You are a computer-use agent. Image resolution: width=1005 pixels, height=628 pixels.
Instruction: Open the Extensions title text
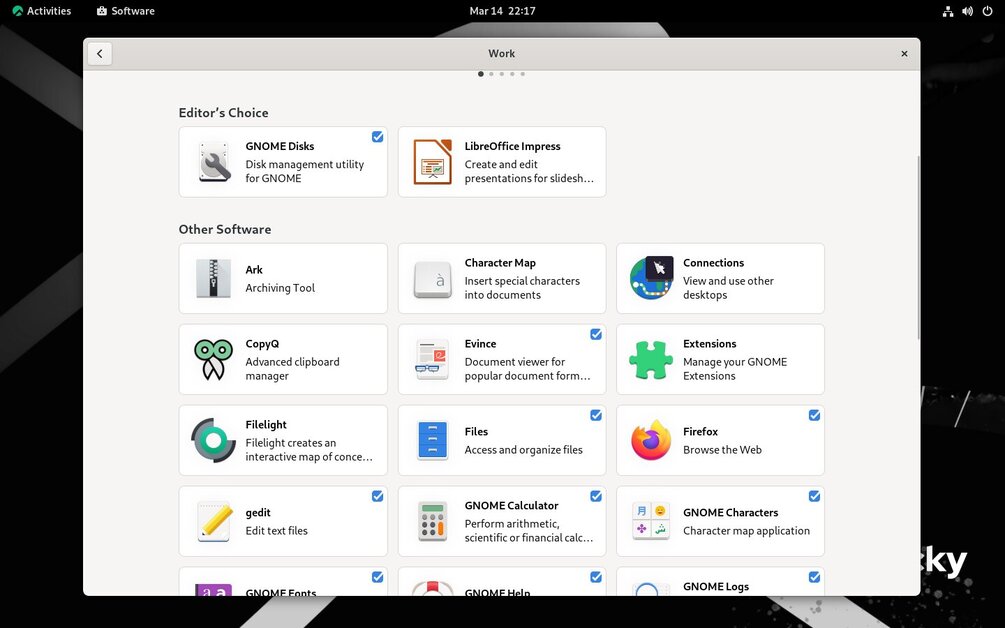tap(710, 343)
